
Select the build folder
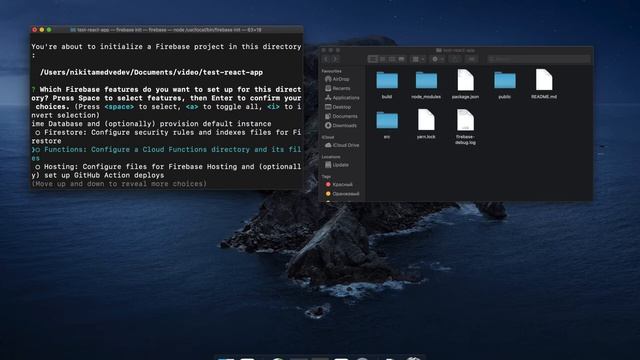click(387, 85)
